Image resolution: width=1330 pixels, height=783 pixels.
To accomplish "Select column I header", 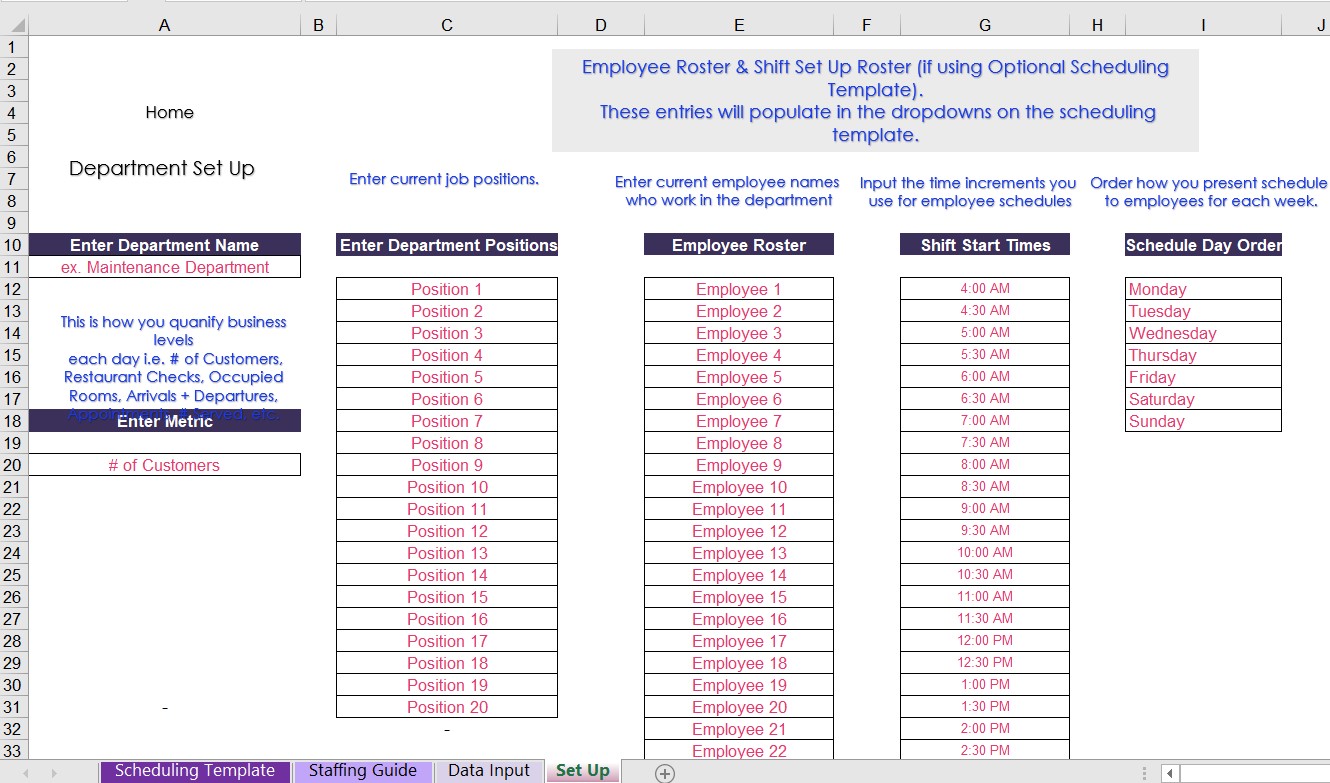I will [1203, 26].
